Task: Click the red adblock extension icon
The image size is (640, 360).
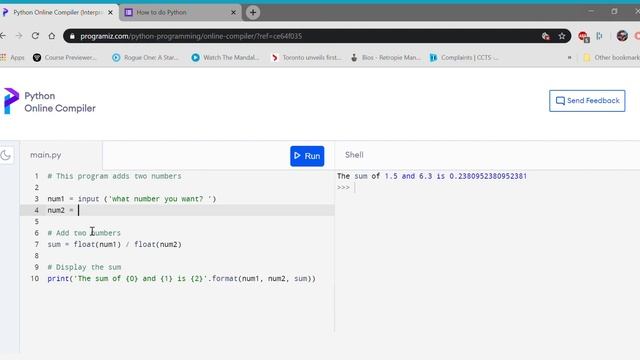Action: 583,36
